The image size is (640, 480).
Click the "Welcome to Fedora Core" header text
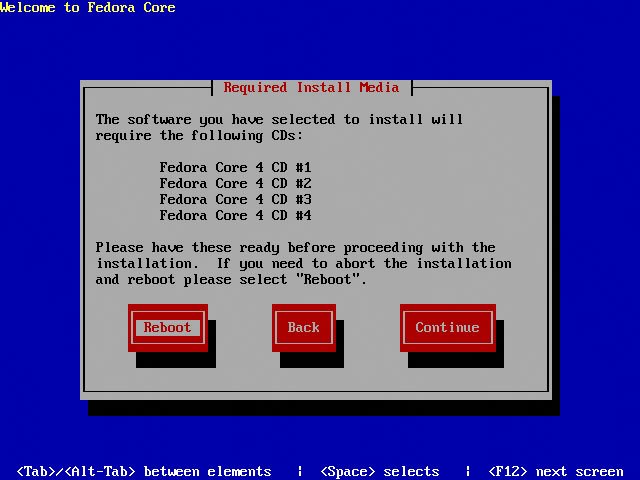pyautogui.click(x=88, y=7)
